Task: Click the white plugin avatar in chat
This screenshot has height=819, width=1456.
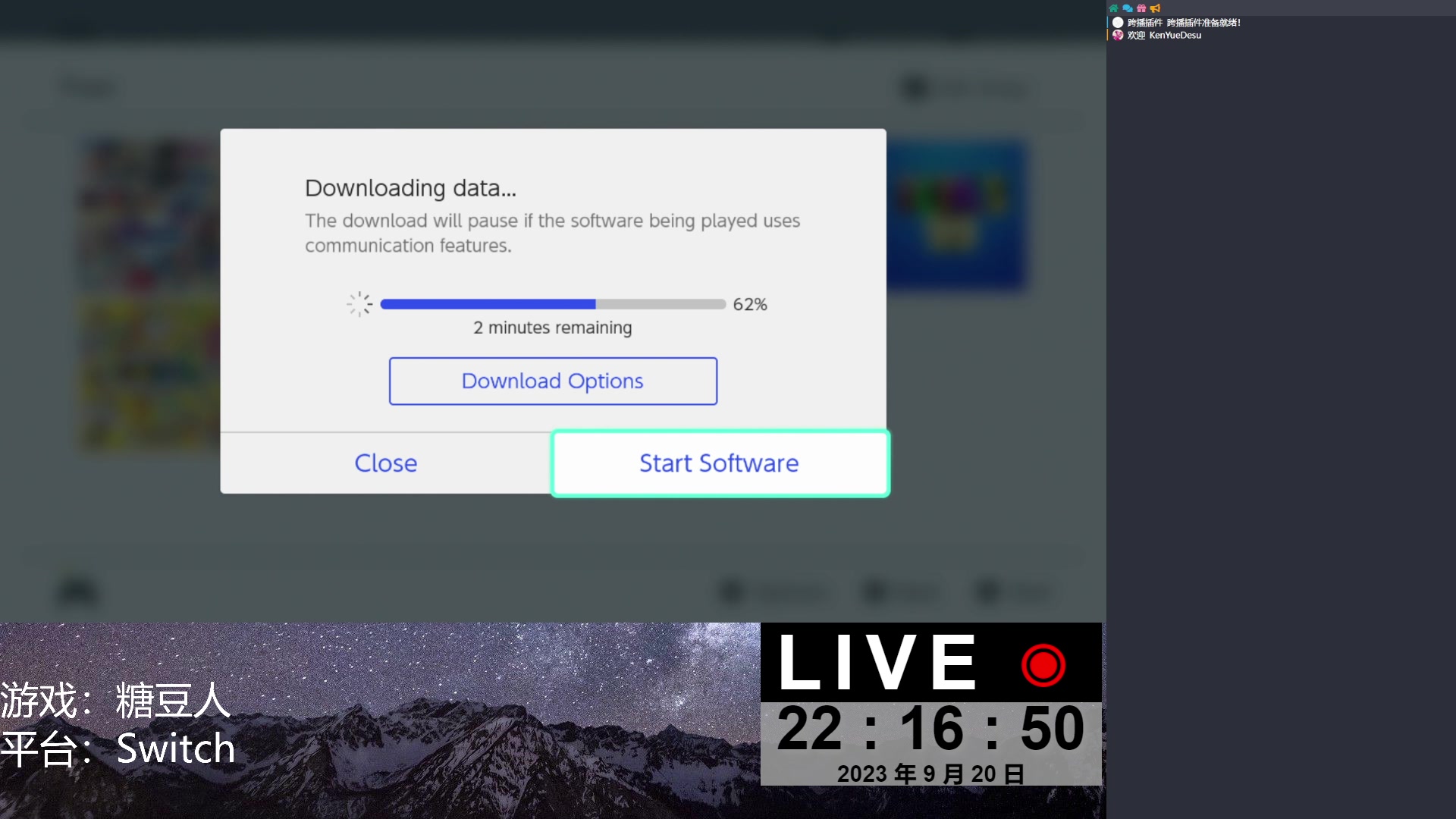Action: click(x=1118, y=23)
